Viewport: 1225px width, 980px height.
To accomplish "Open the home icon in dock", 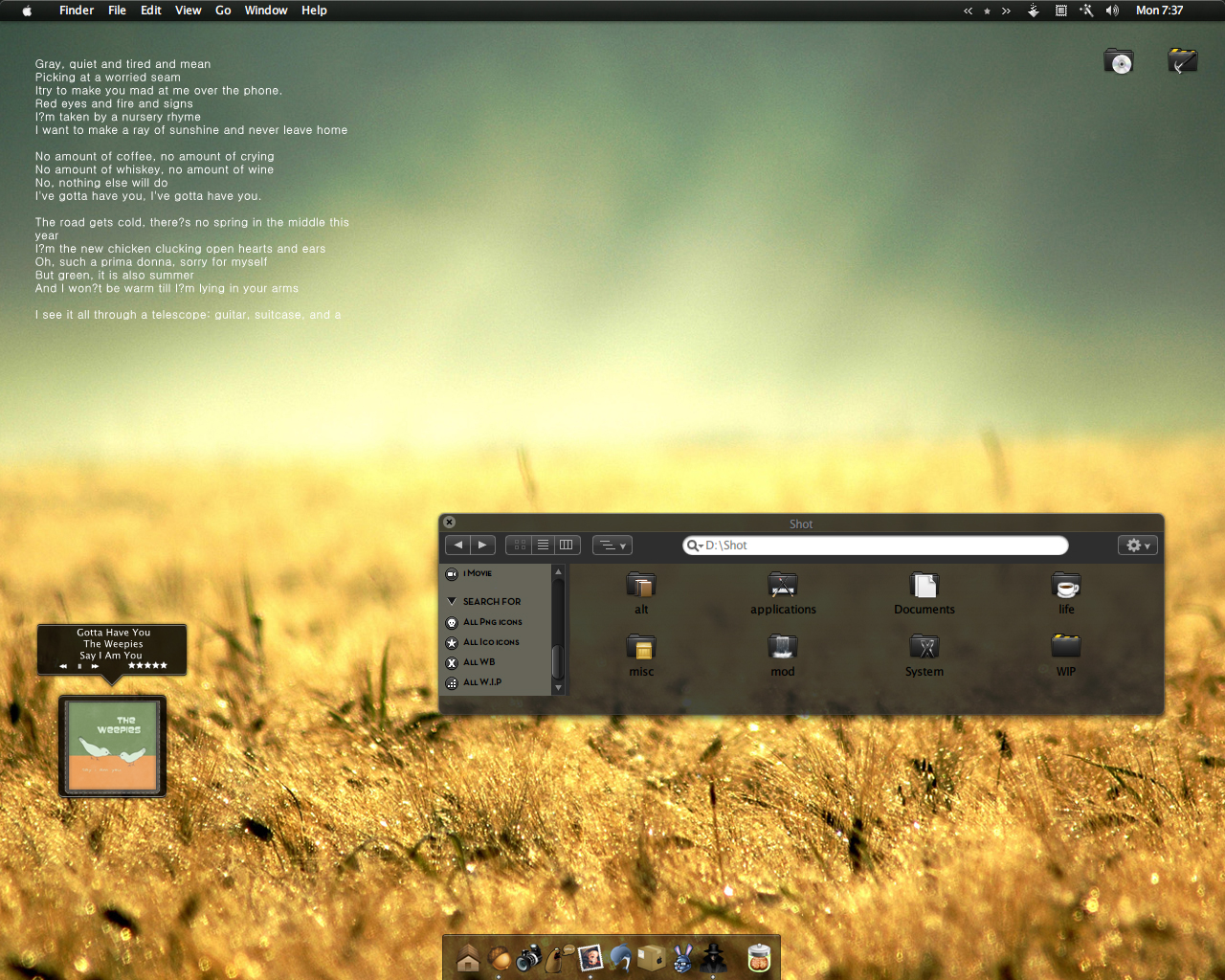I will pos(468,957).
